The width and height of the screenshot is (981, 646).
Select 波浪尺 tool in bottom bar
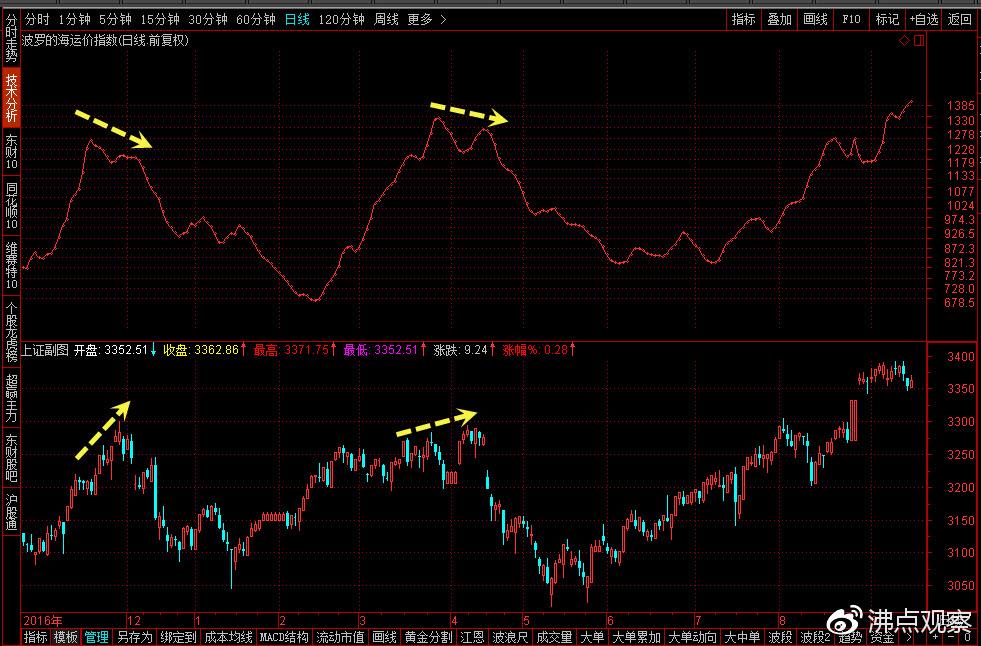(510, 637)
